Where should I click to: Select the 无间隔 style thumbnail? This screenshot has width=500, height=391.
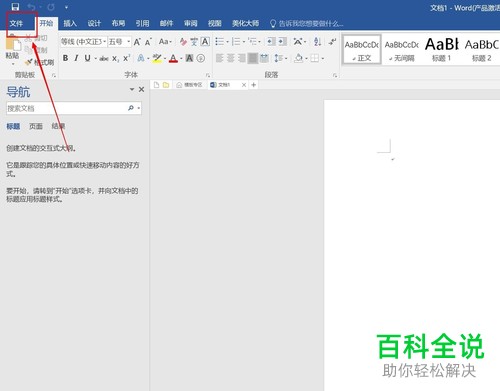(x=402, y=50)
